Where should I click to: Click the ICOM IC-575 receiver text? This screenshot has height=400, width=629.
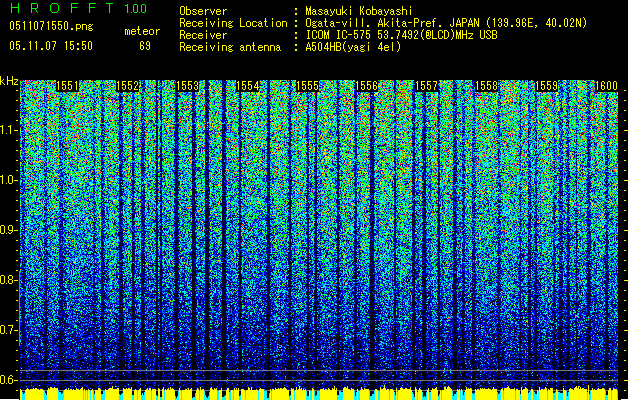pos(401,35)
